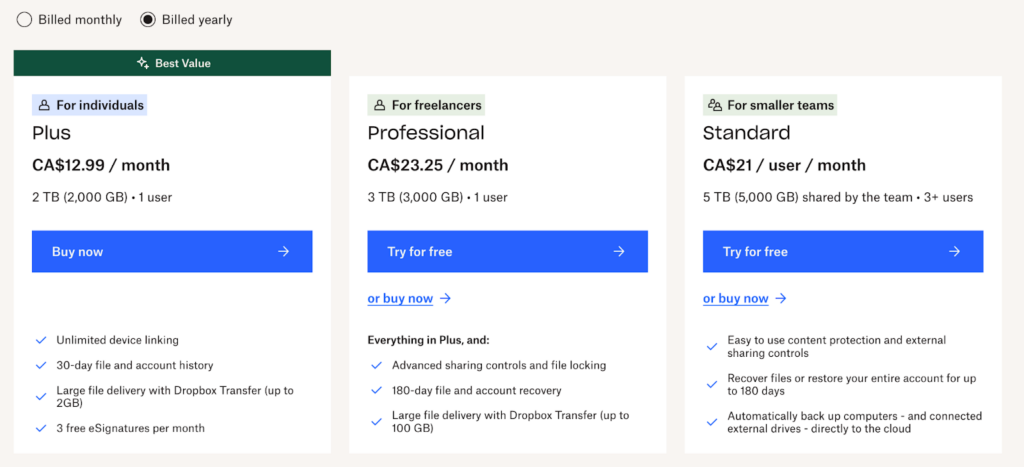This screenshot has width=1024, height=467.
Task: Click '3 free eSignatures per month' text
Action: tap(131, 428)
